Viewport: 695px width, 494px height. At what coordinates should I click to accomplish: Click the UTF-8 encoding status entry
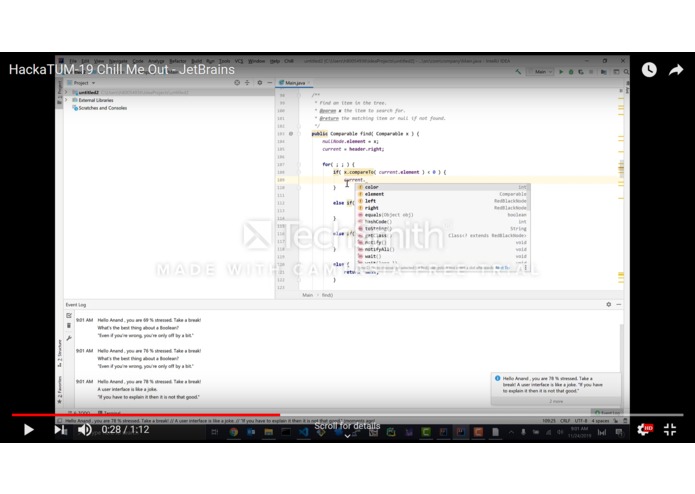pos(581,421)
